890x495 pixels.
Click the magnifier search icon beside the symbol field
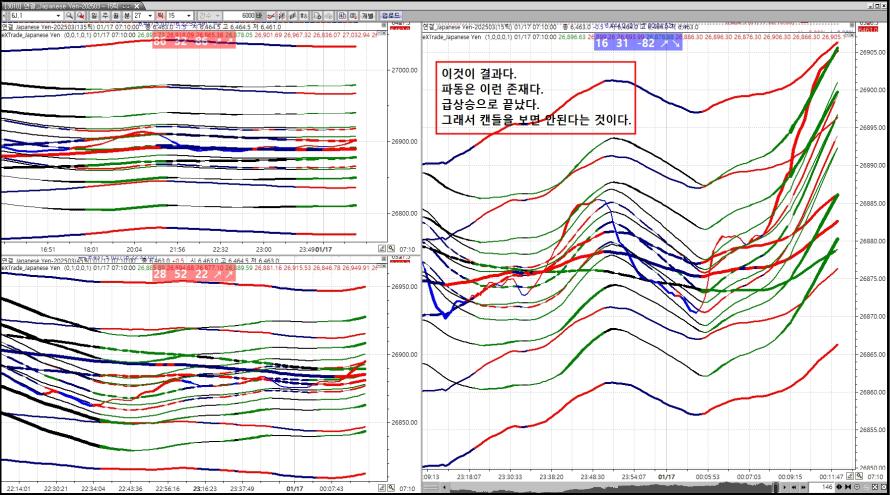69,16
